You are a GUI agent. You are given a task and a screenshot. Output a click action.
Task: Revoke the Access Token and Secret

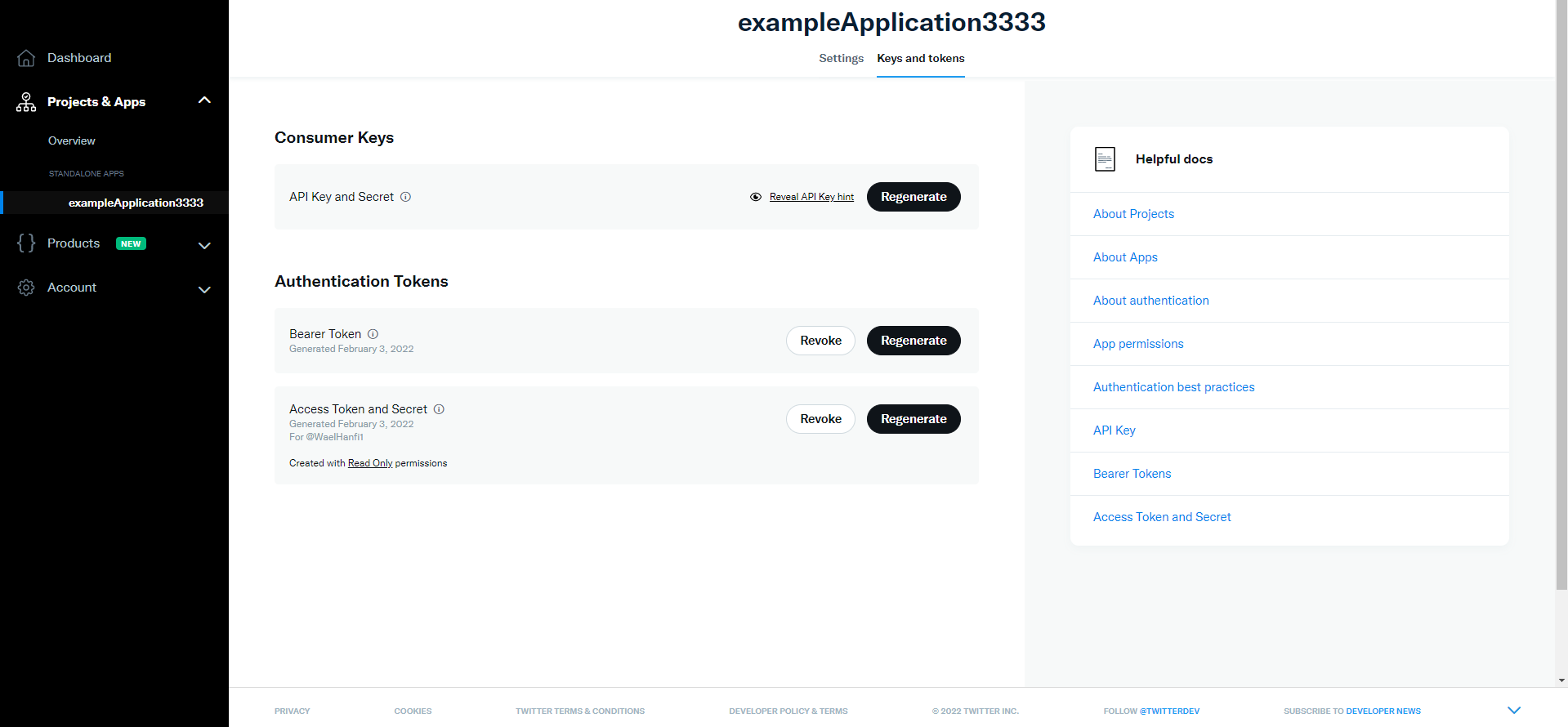coord(820,419)
